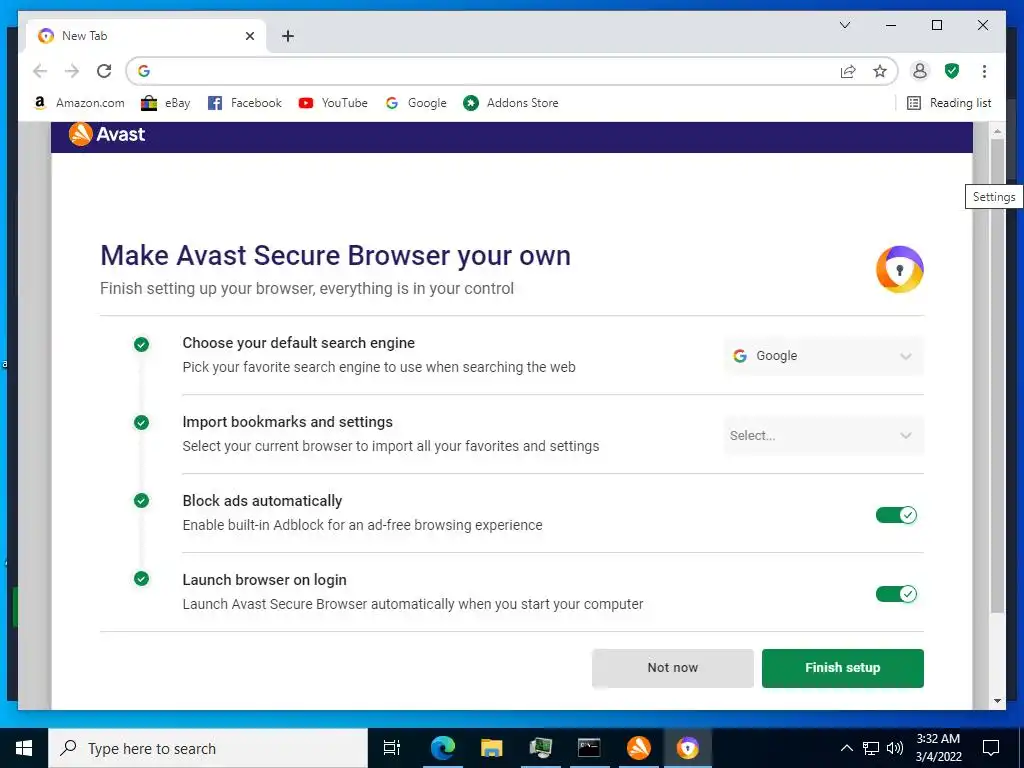Click Avast Secure Browser taskbar icon
Viewport: 1024px width, 768px height.
(687, 748)
